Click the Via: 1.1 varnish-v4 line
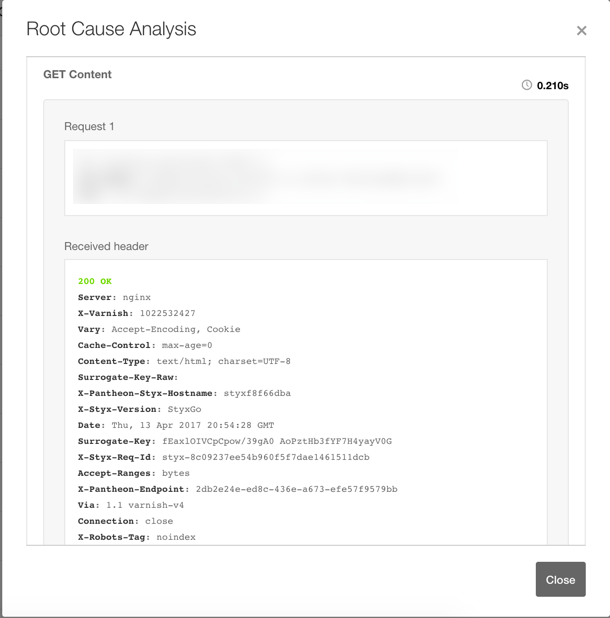Viewport: 610px width, 618px height. 131,505
